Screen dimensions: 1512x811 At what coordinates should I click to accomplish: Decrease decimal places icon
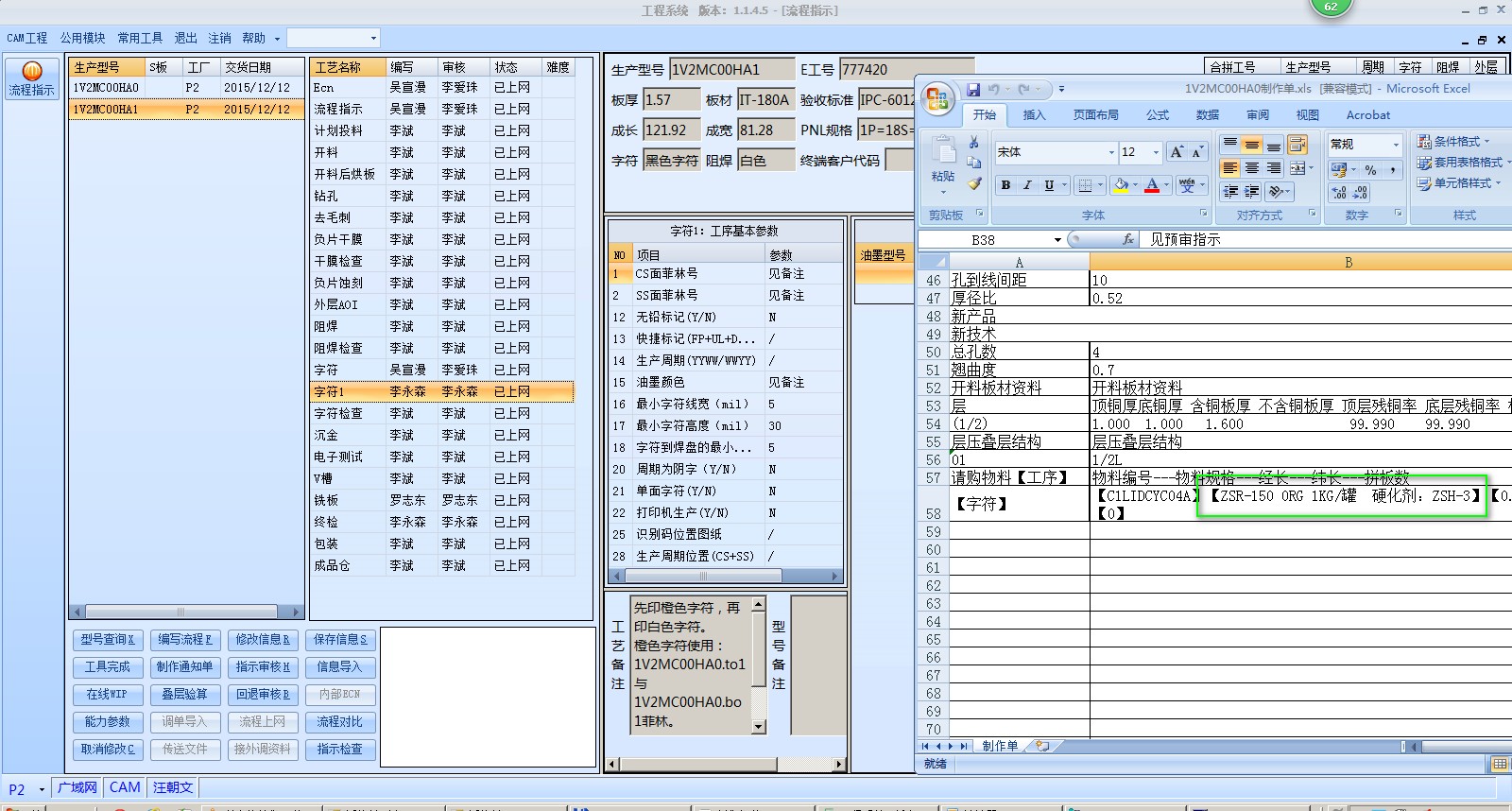coord(1361,192)
